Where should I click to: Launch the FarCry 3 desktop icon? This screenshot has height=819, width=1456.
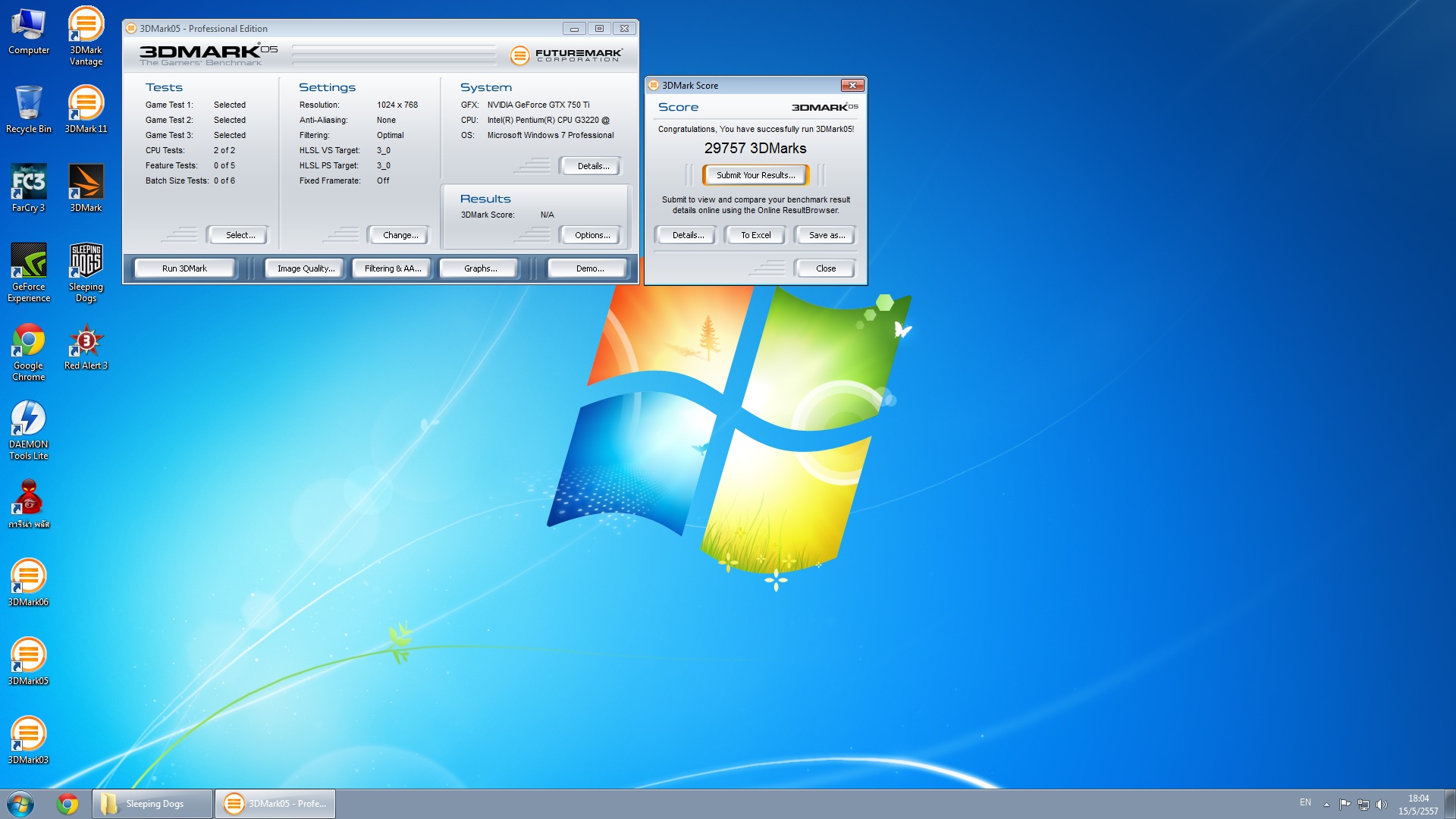[28, 187]
